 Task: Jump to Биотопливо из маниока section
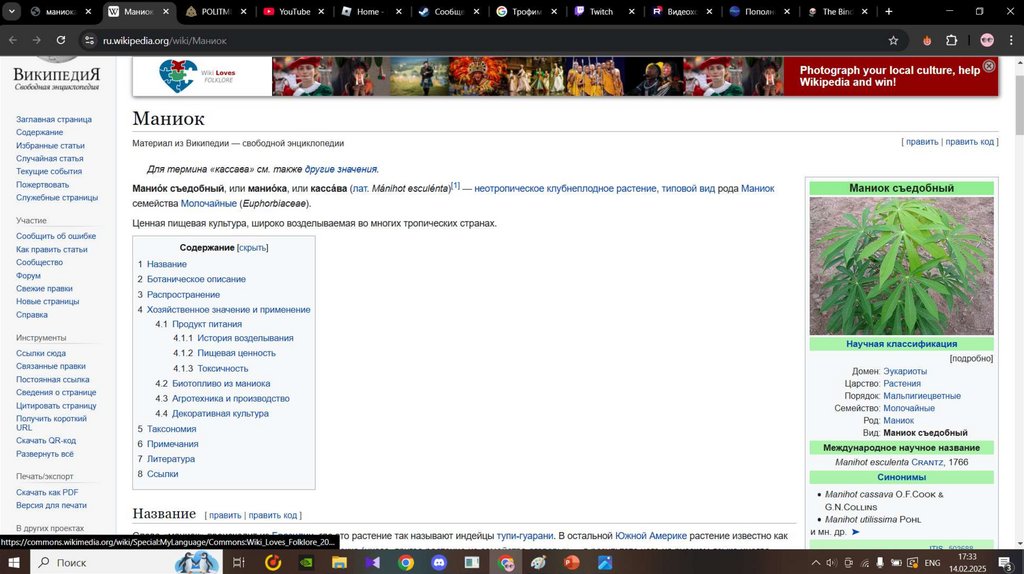click(221, 383)
